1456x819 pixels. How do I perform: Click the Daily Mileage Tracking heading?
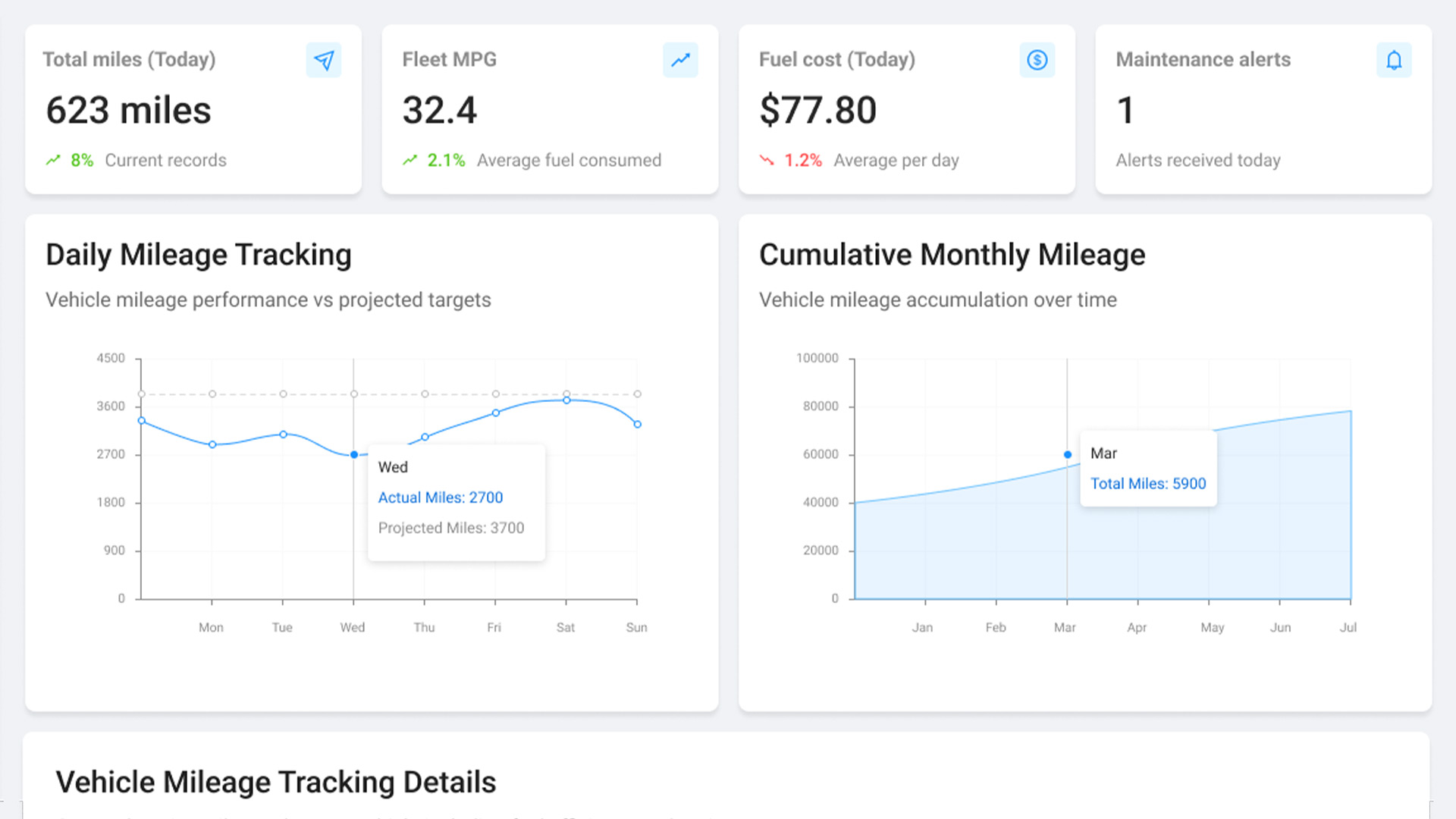click(199, 255)
